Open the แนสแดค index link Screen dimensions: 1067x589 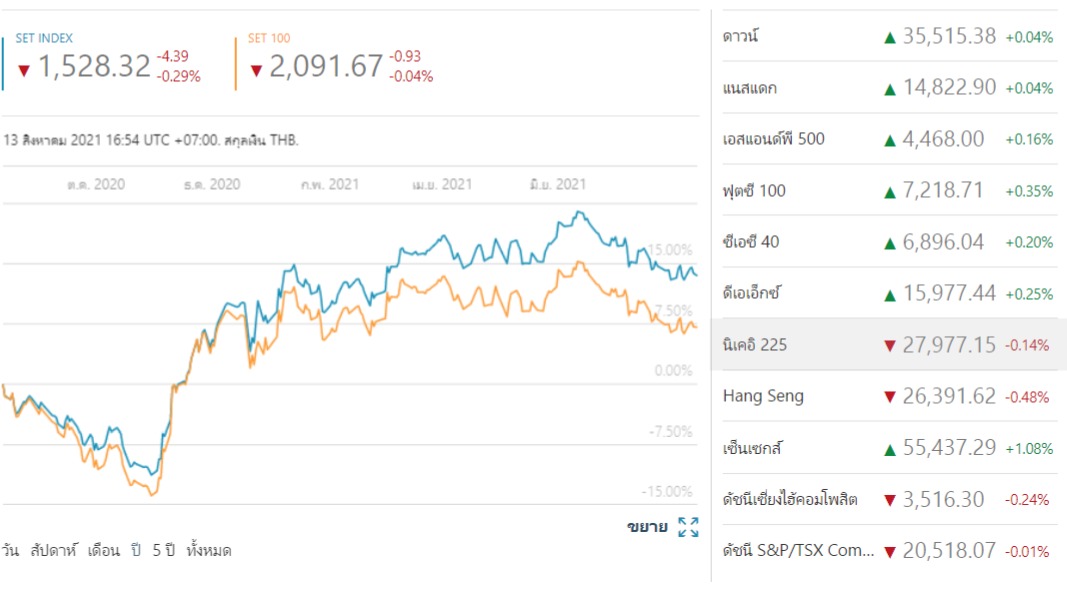750,88
